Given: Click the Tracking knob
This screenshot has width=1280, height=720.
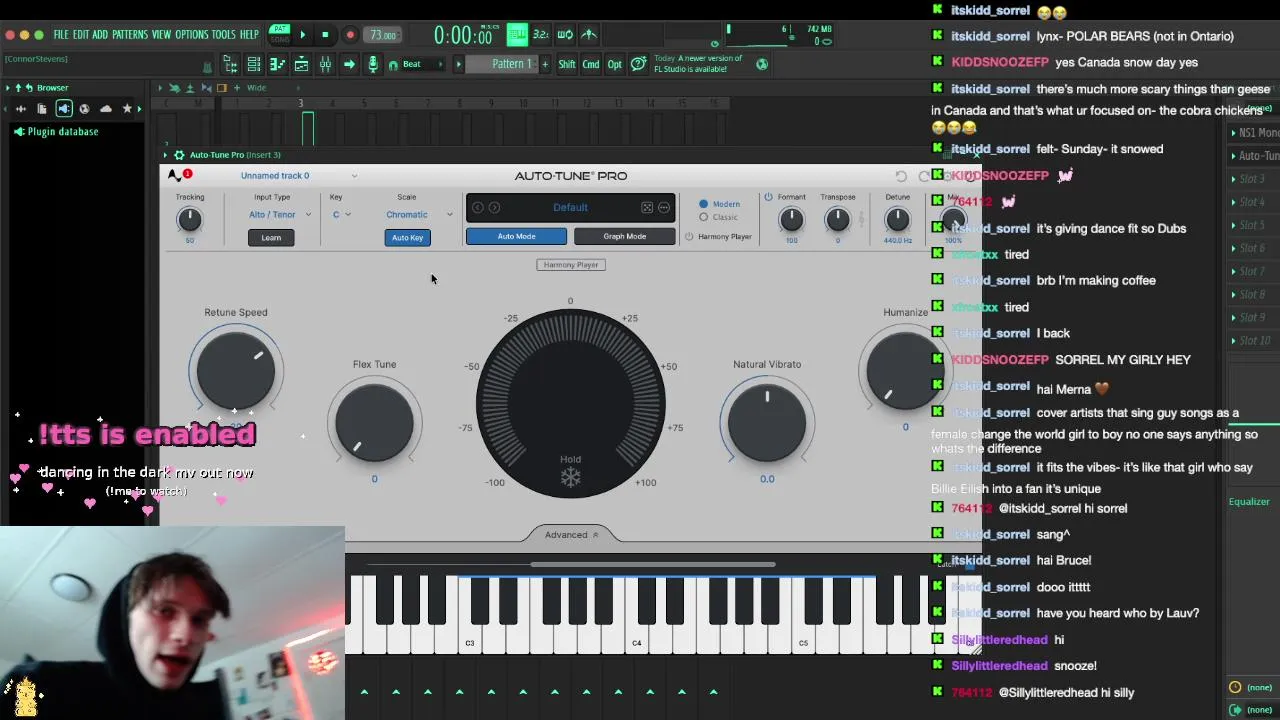Looking at the screenshot, I should pos(189,219).
